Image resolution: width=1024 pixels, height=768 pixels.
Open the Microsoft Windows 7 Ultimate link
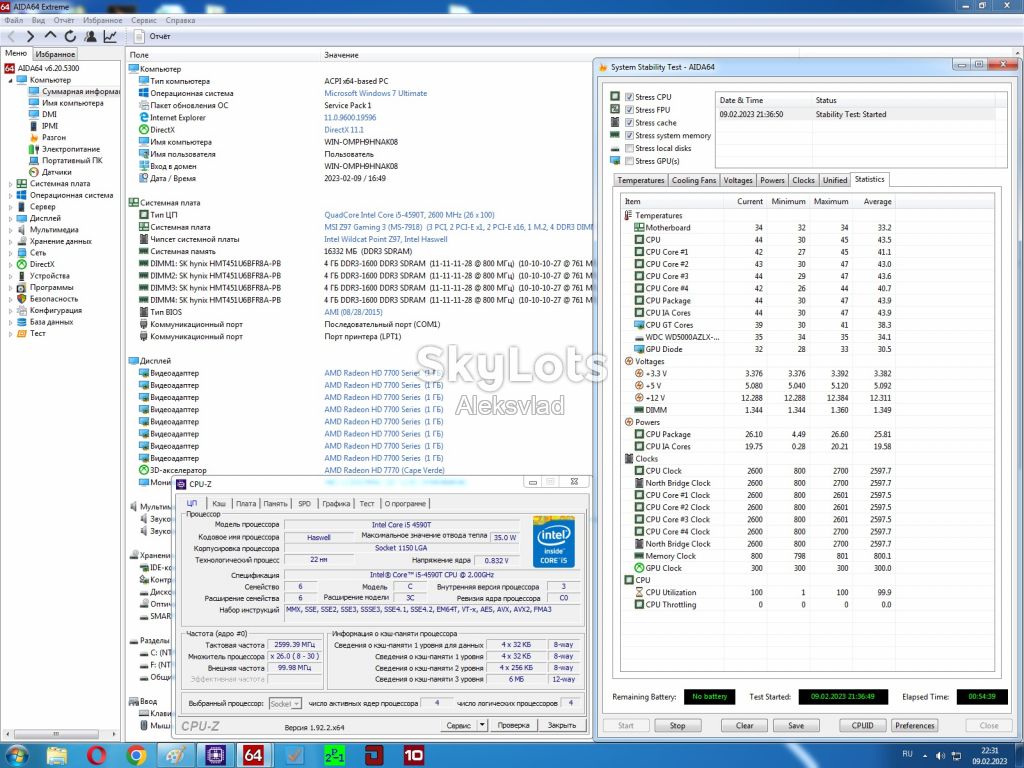(376, 93)
